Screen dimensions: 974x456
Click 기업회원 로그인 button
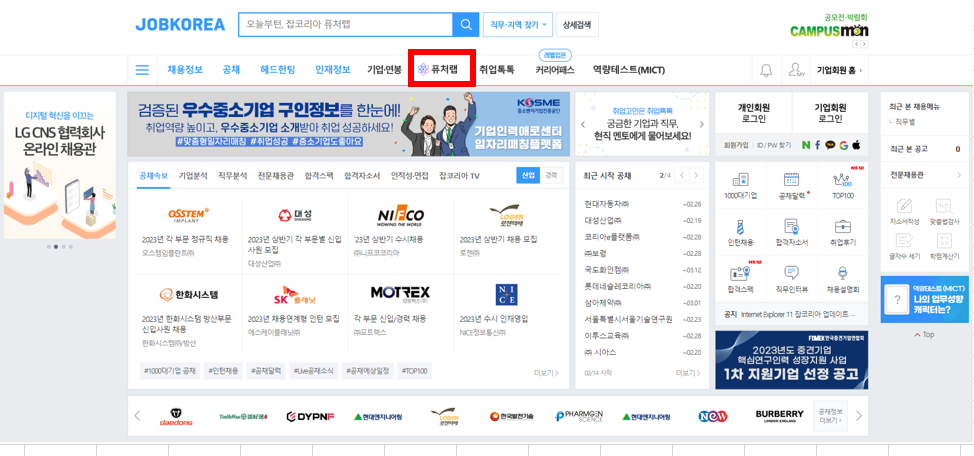(x=831, y=113)
